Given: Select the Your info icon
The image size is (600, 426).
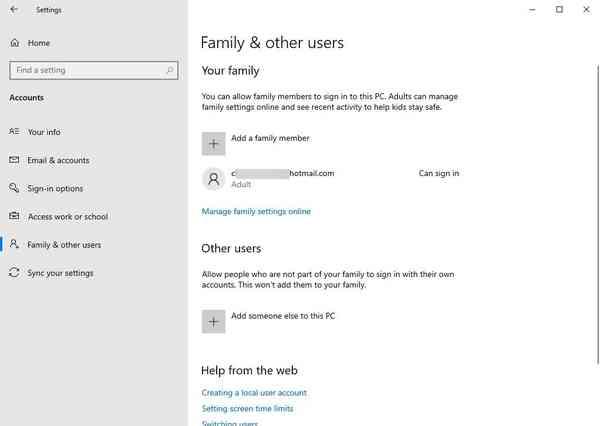Looking at the screenshot, I should [x=14, y=132].
